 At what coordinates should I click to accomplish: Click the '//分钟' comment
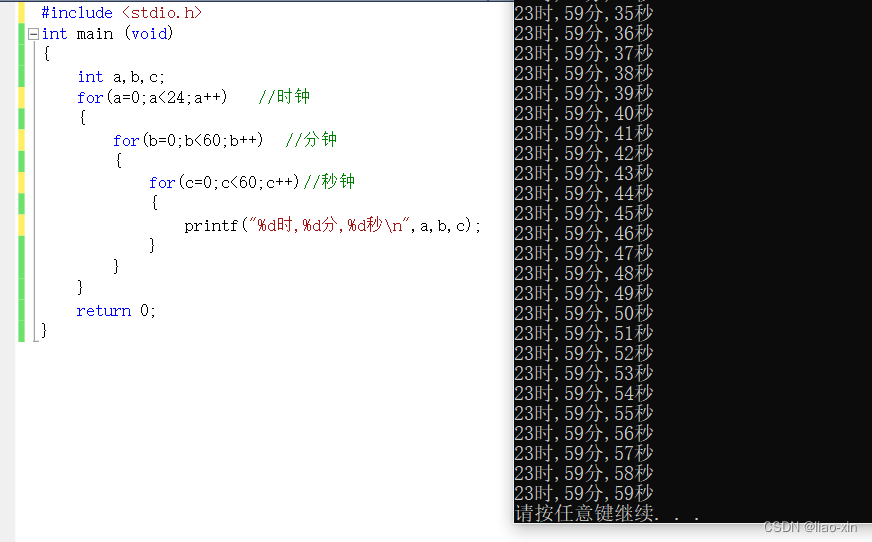311,140
